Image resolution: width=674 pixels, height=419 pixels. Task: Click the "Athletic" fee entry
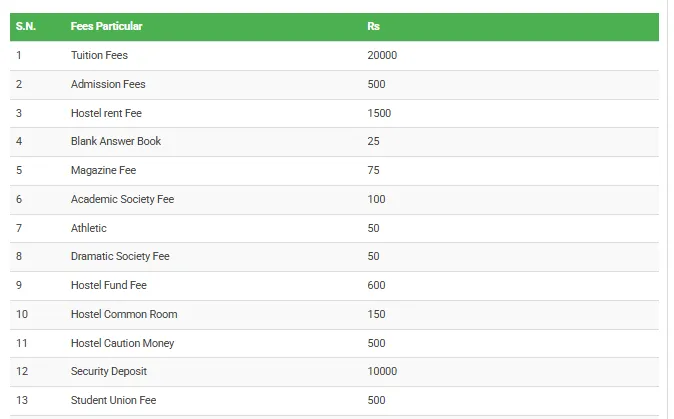point(89,228)
